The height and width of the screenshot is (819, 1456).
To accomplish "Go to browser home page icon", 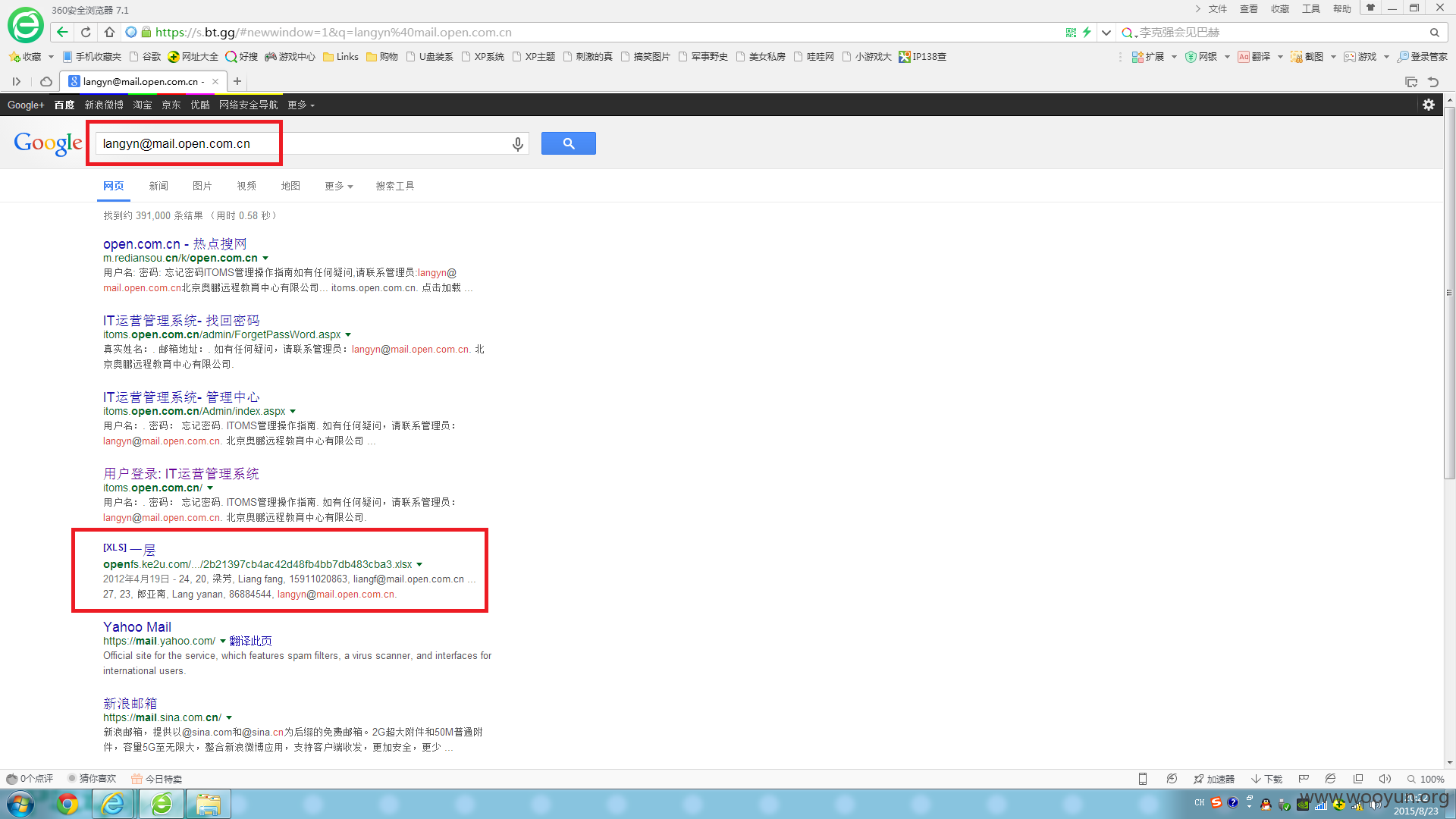I will [109, 32].
